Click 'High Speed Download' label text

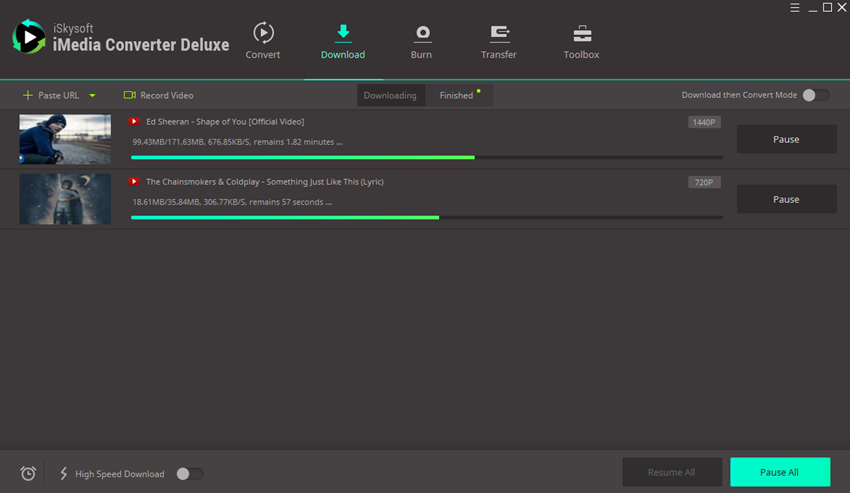coord(119,474)
